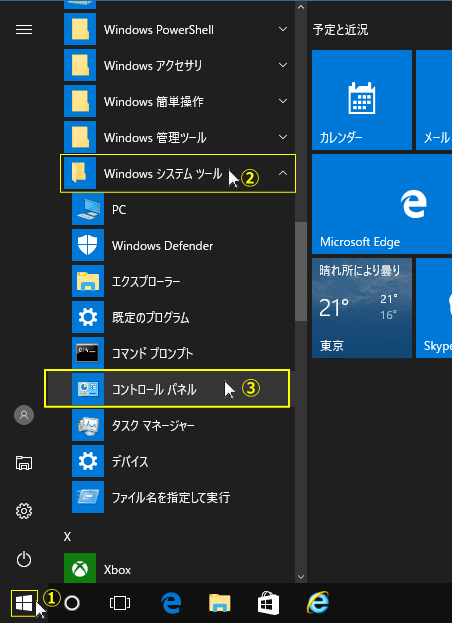Click the scrollbar down arrow
The height and width of the screenshot is (623, 452).
pyautogui.click(x=301, y=577)
